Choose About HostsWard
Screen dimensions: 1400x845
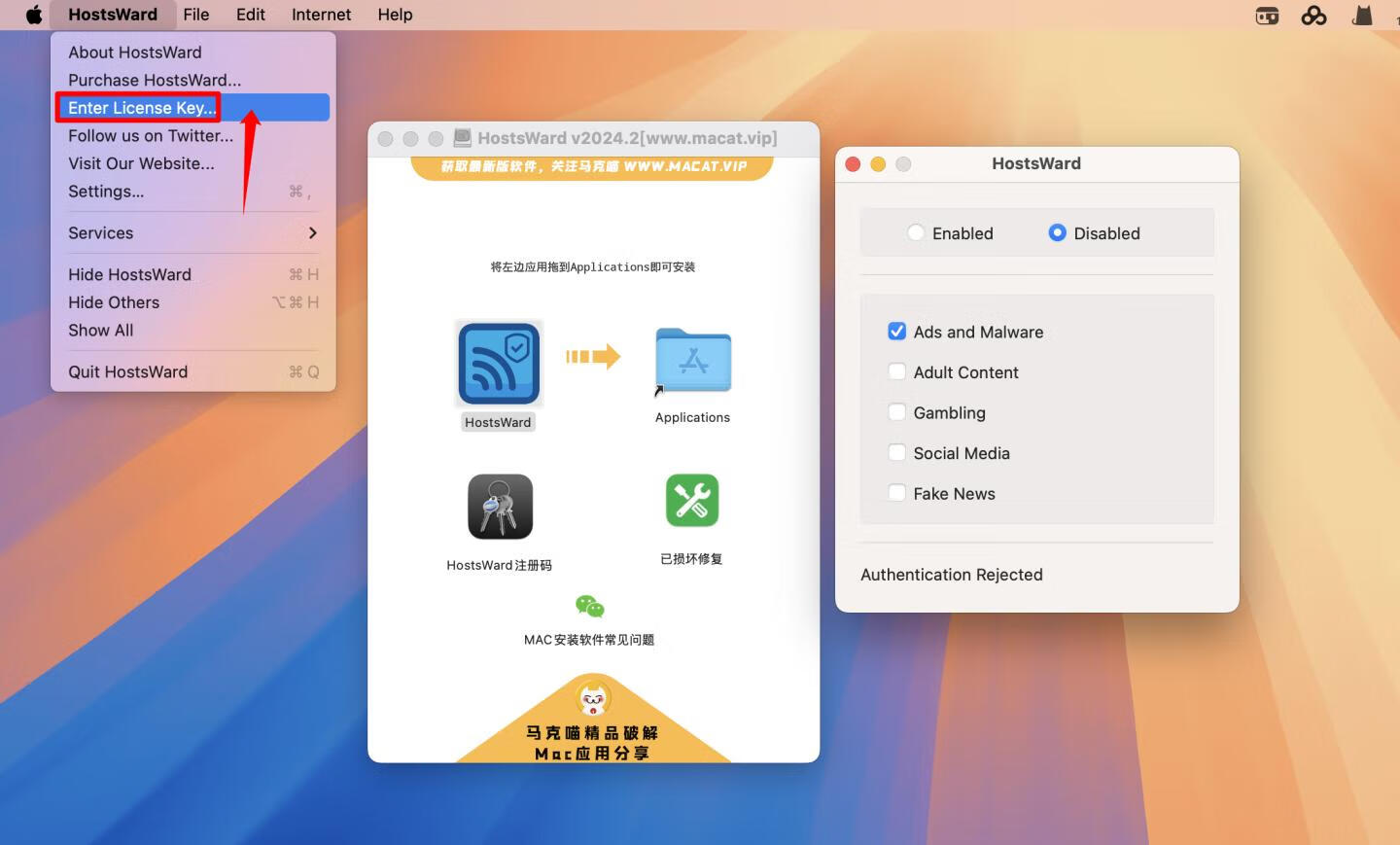pyautogui.click(x=192, y=53)
